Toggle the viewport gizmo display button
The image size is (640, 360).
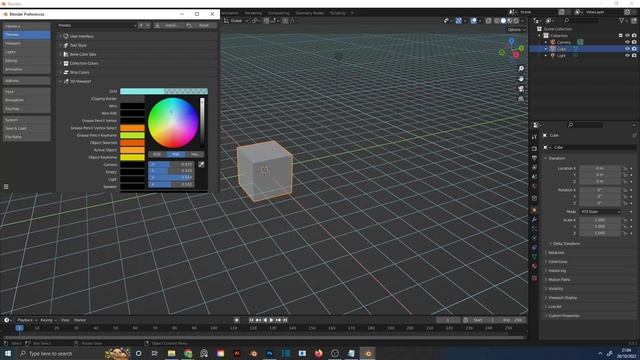point(459,20)
